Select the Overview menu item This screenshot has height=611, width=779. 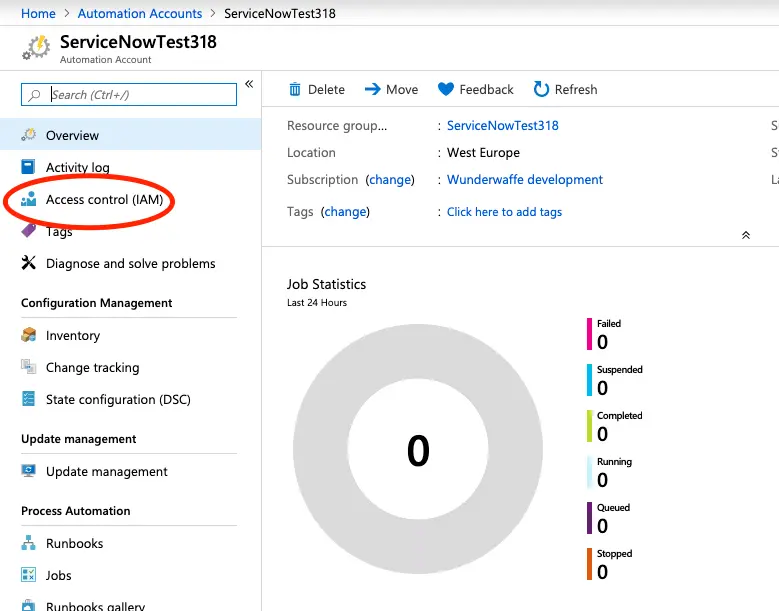(x=72, y=135)
